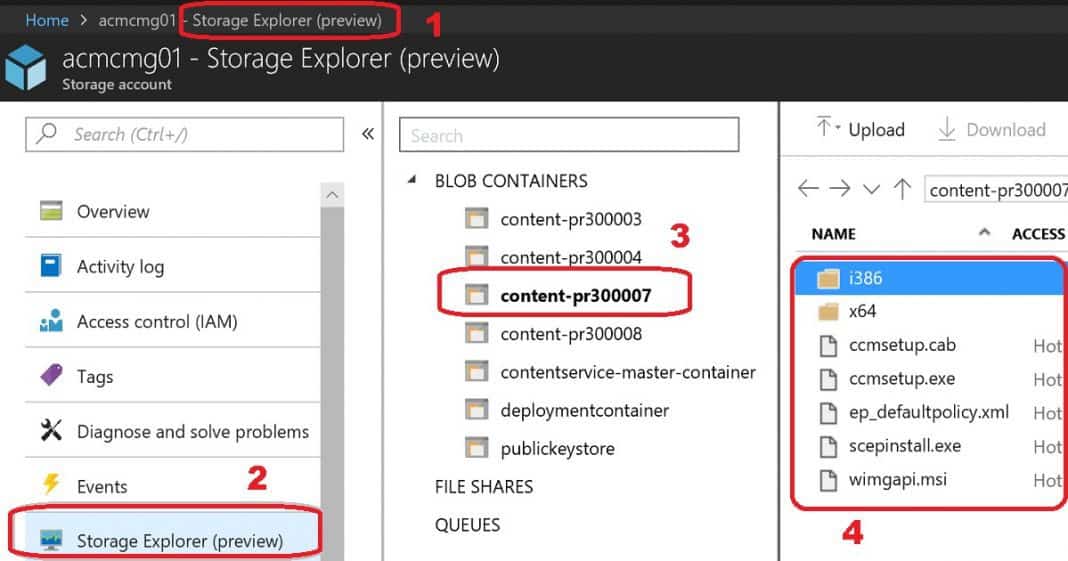
Task: Click the purple Tags icon
Action: click(x=51, y=374)
